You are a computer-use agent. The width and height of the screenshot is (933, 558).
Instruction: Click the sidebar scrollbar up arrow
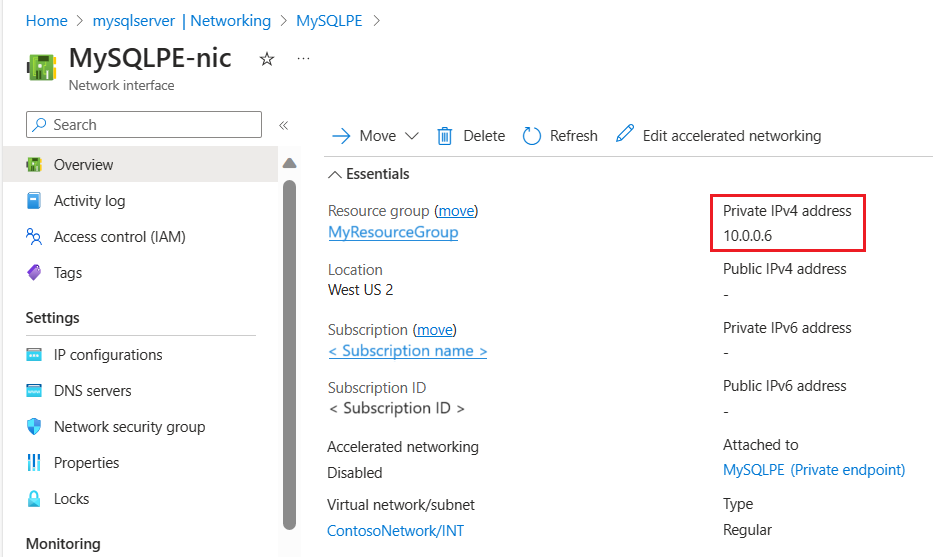coord(290,163)
